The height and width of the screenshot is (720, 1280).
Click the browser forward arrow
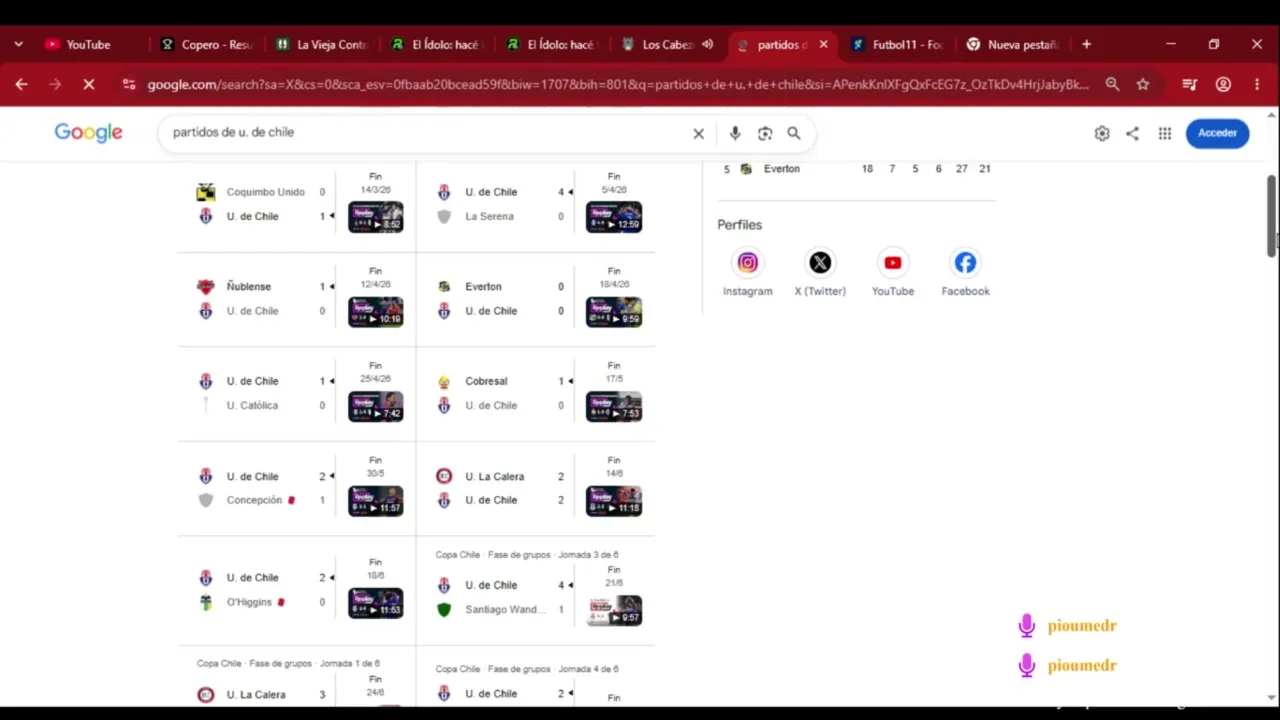click(55, 85)
